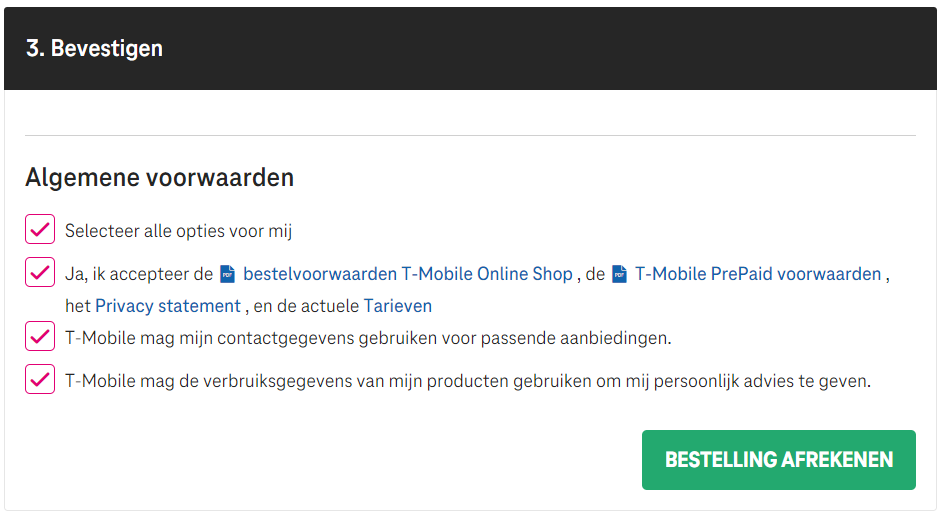Select the '3. Bevestigen' step header
944x522 pixels.
click(95, 48)
